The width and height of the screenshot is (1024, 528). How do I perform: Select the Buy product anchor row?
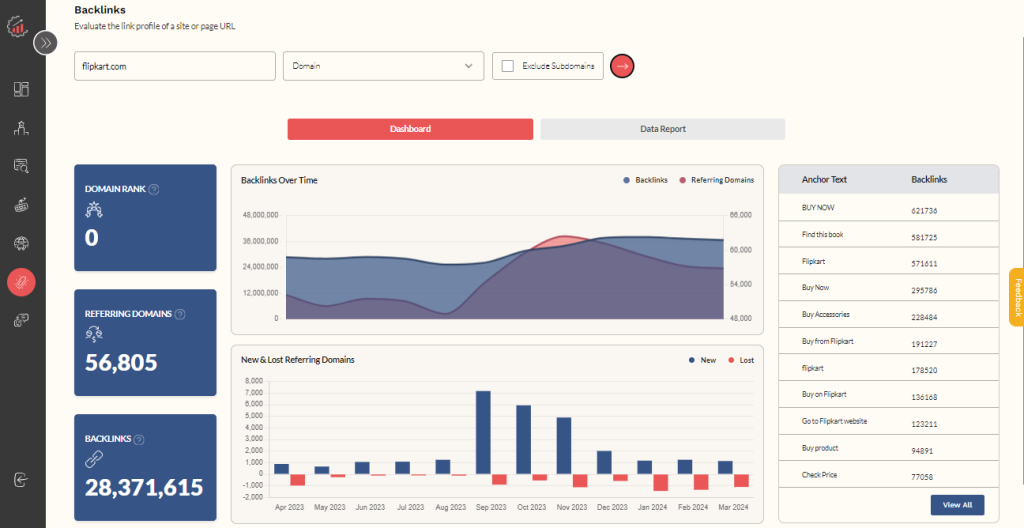click(889, 448)
